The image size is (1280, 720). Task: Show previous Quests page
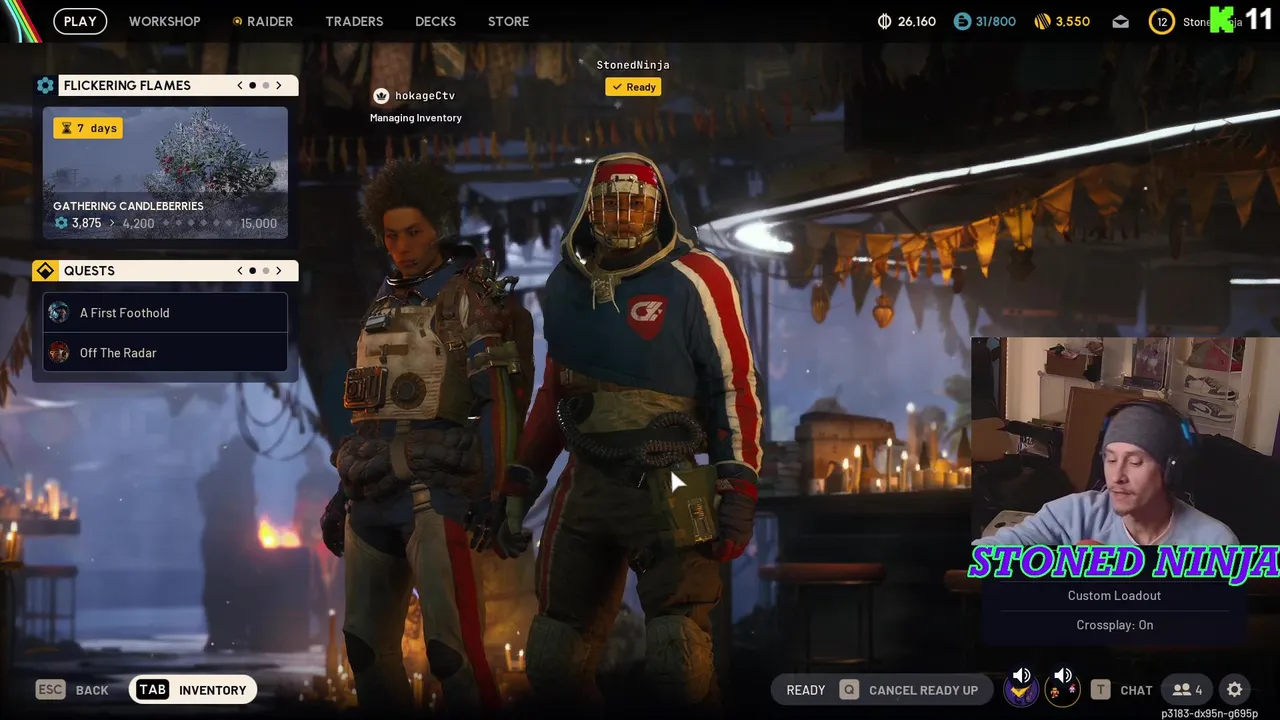click(x=240, y=271)
